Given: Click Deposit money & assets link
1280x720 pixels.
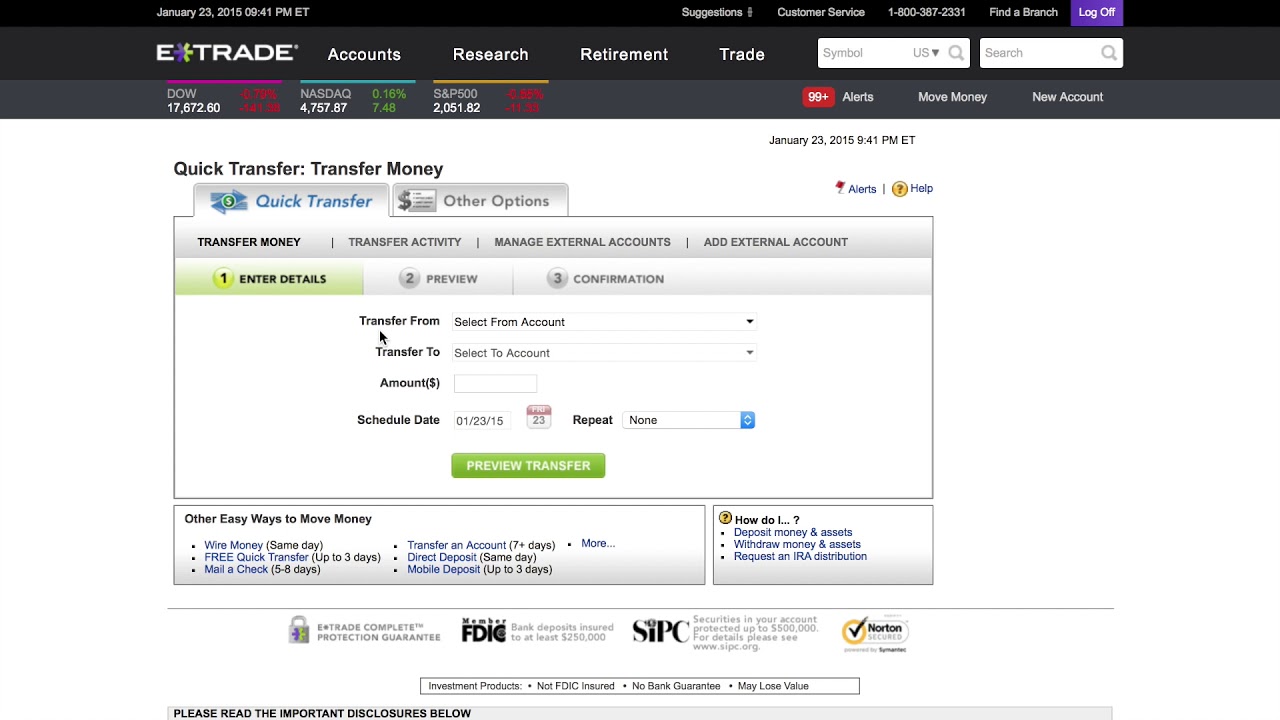Looking at the screenshot, I should pyautogui.click(x=793, y=533).
